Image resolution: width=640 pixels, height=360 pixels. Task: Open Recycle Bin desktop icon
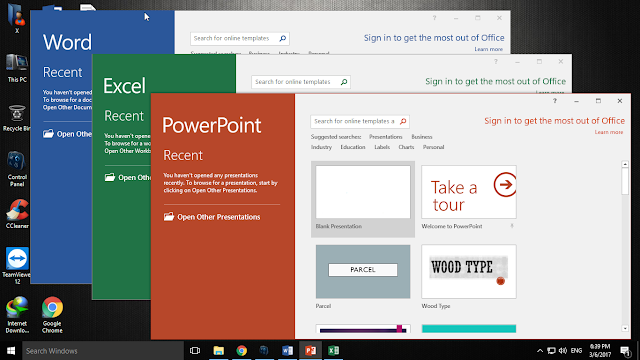point(17,118)
